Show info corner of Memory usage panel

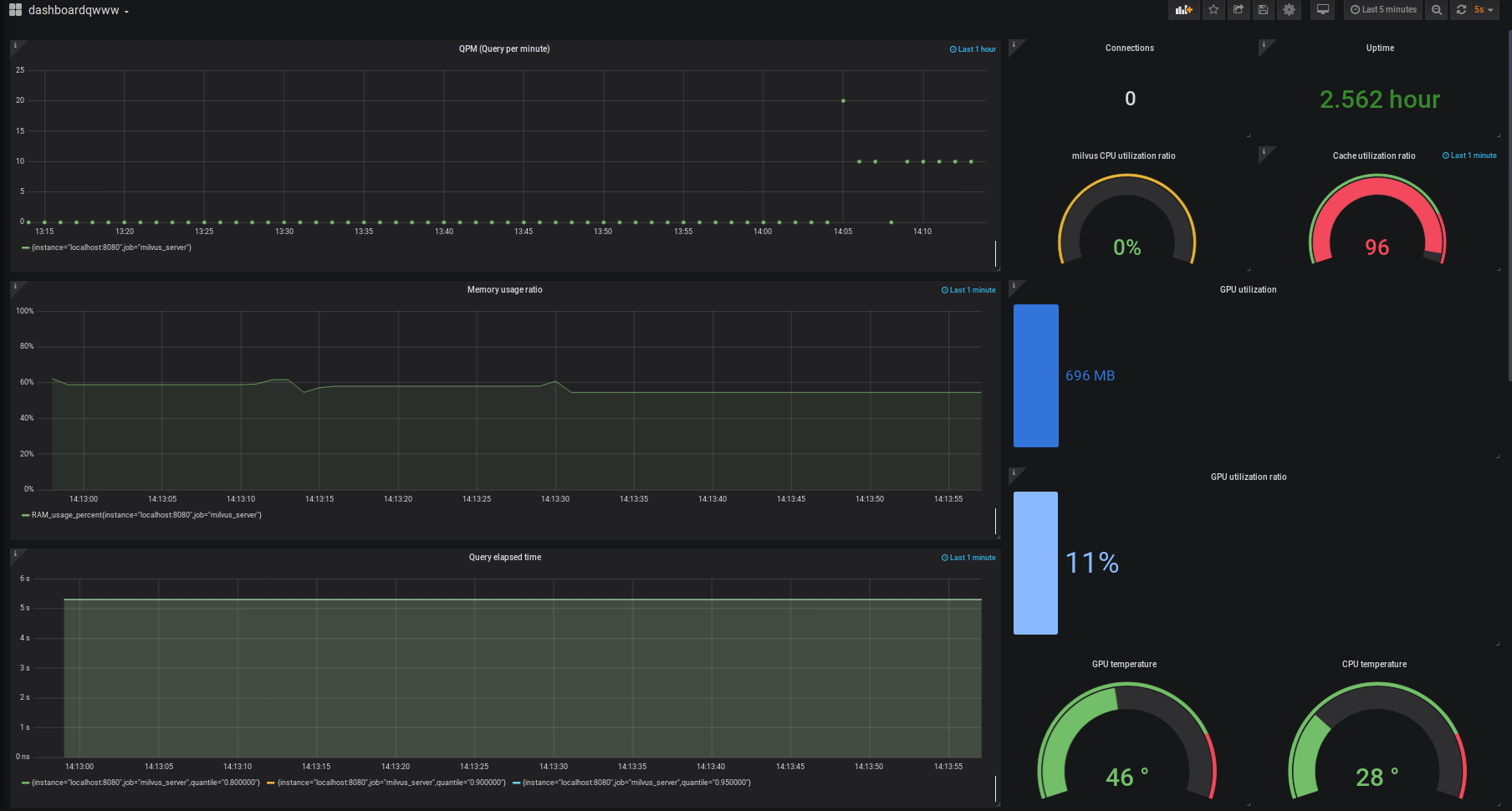tap(16, 287)
